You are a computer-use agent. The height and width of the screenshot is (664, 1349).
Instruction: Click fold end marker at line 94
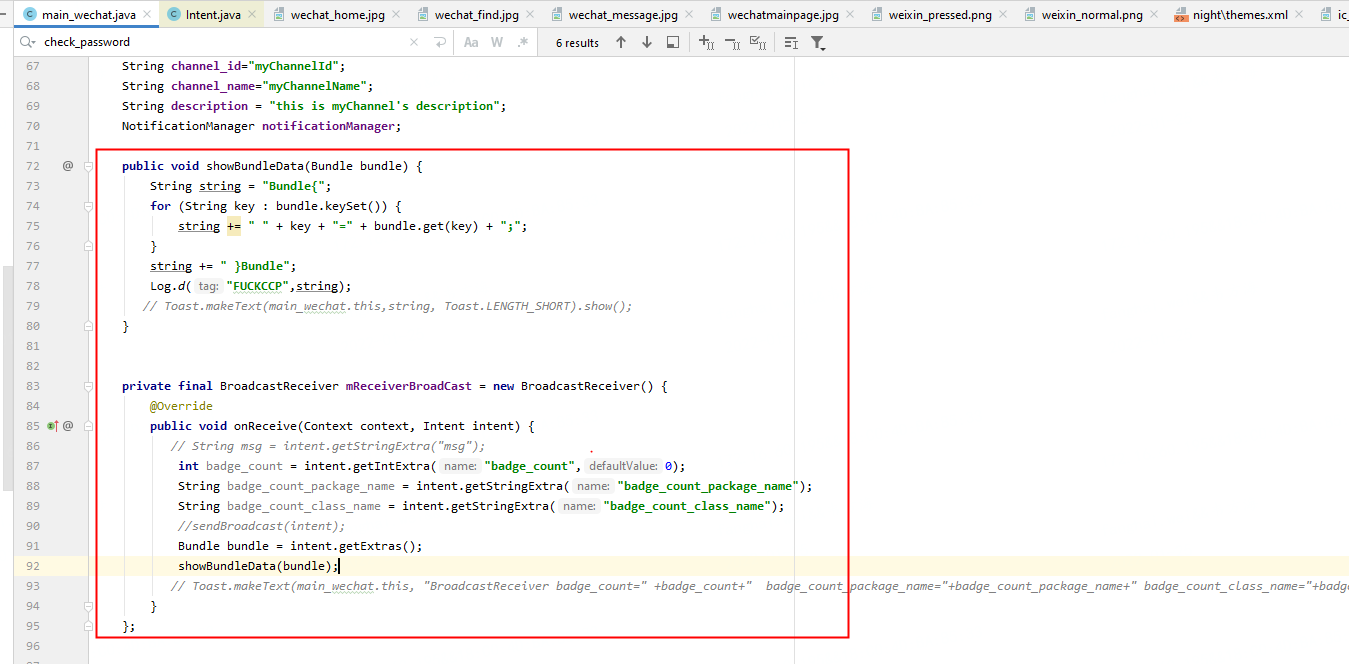point(89,606)
